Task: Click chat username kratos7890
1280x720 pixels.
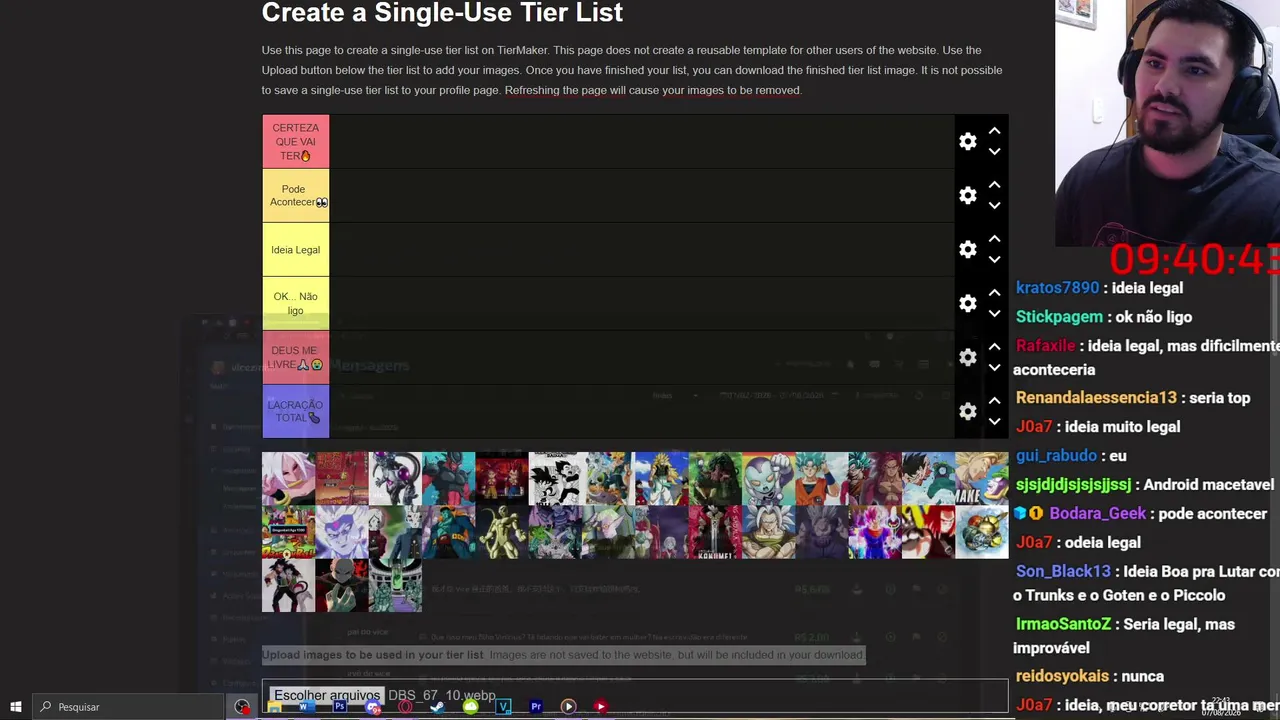Action: pyautogui.click(x=1057, y=288)
